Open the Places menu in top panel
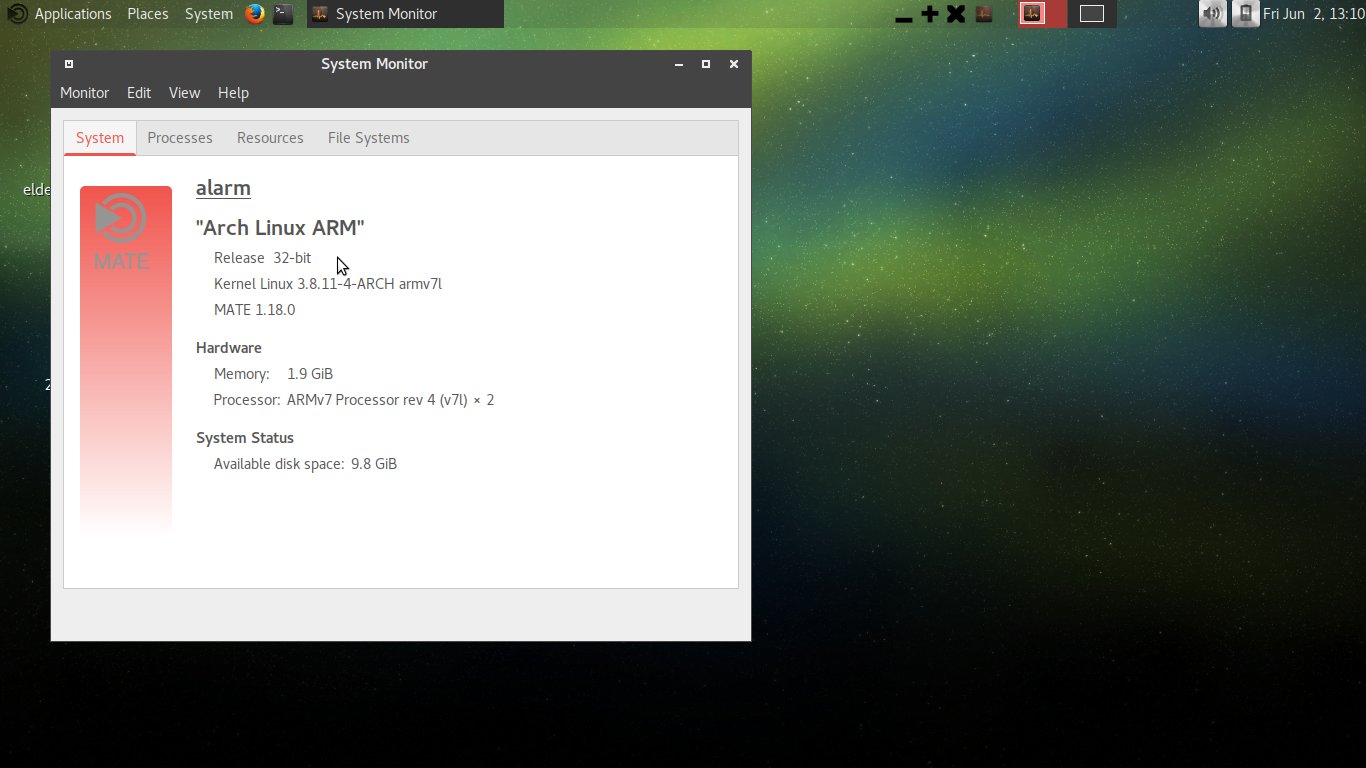 148,14
